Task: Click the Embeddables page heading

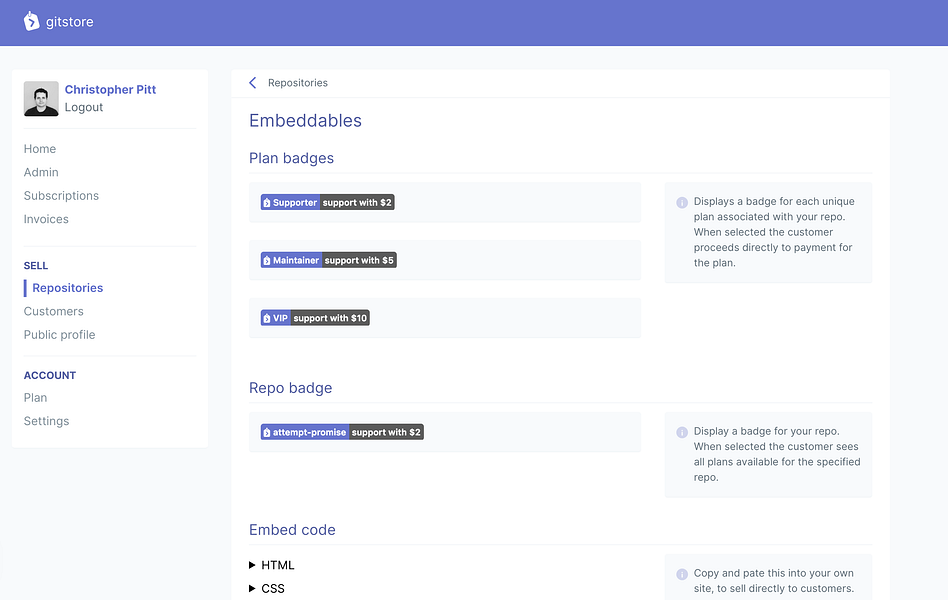Action: click(305, 120)
